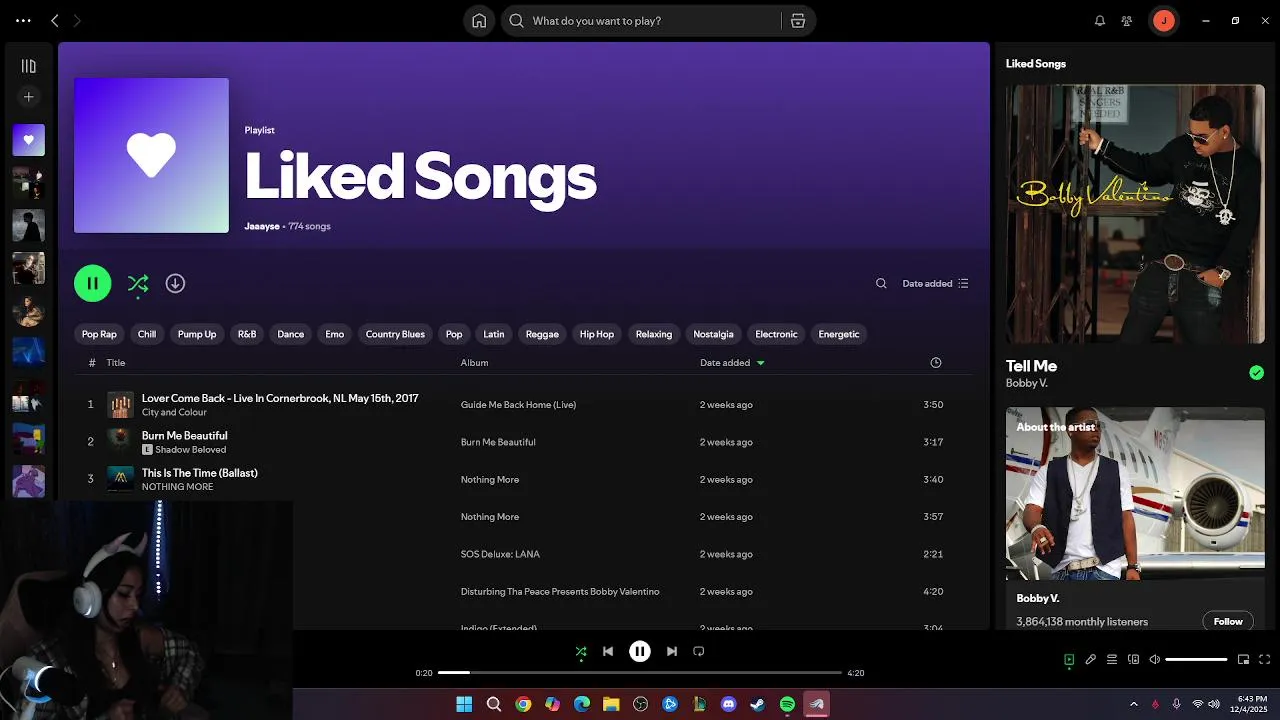This screenshot has height=720, width=1280.
Task: Select the Country Blues filter chip
Action: (395, 334)
